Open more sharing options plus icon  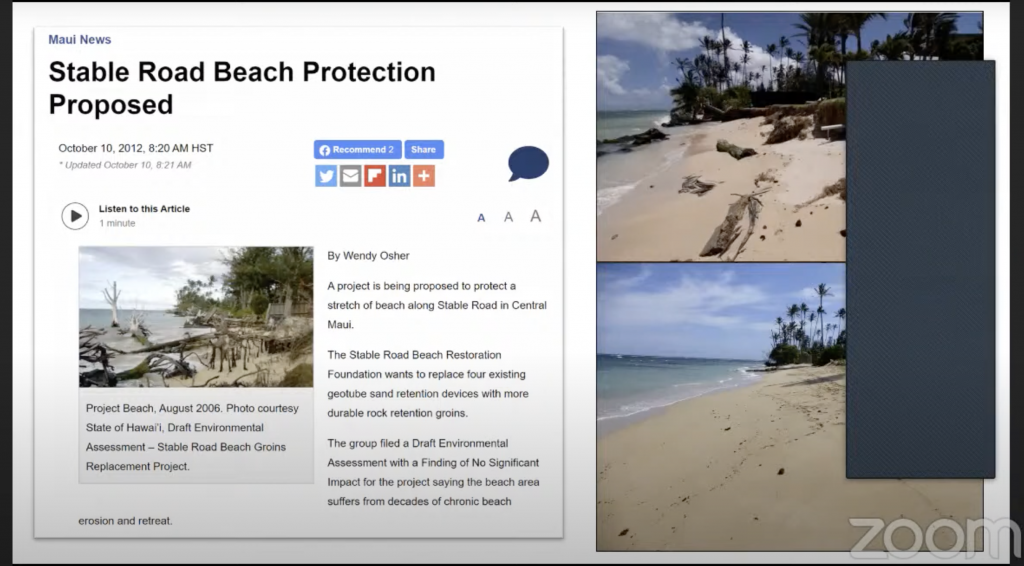[424, 176]
